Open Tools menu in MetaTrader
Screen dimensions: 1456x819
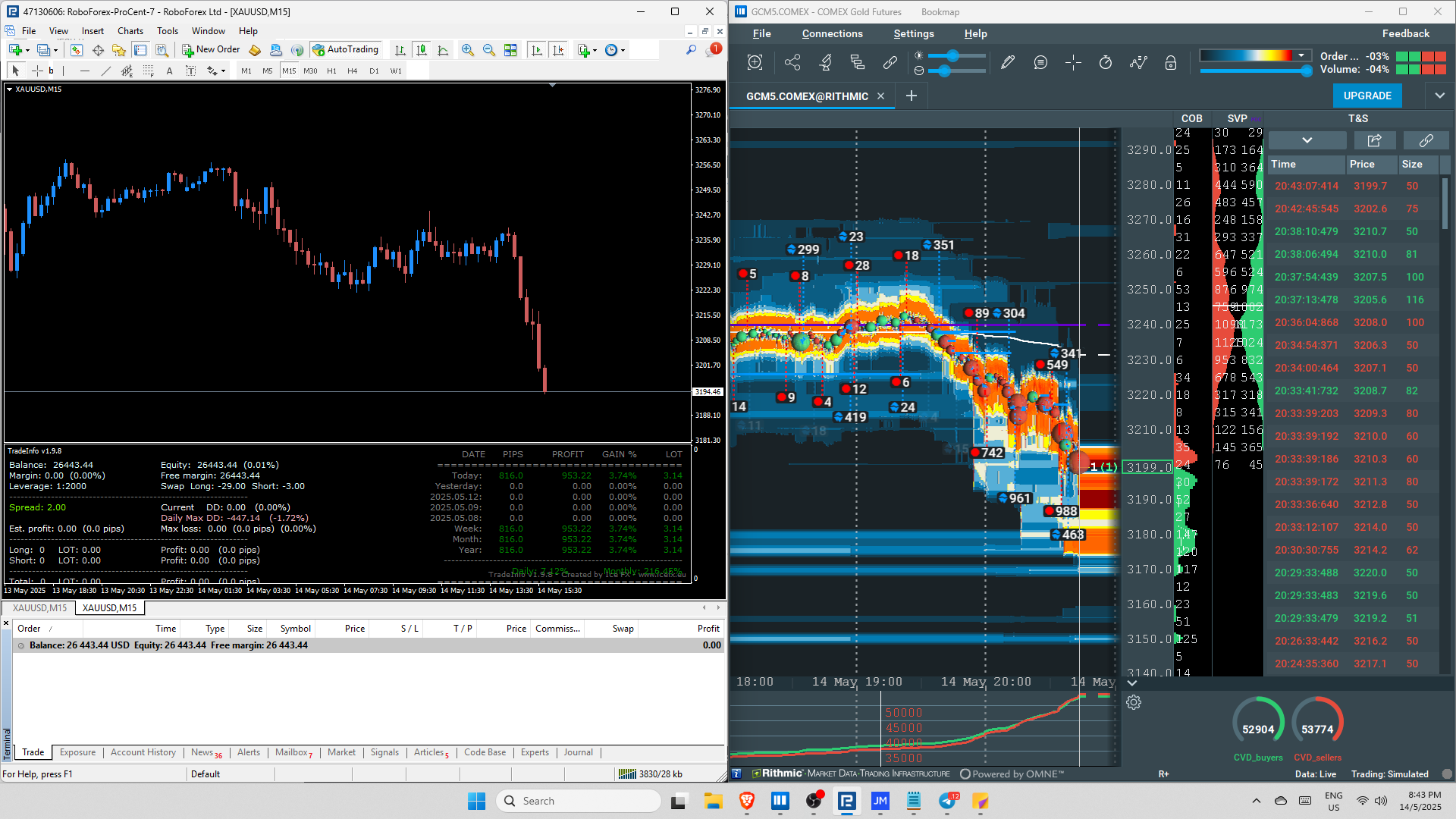pos(168,31)
